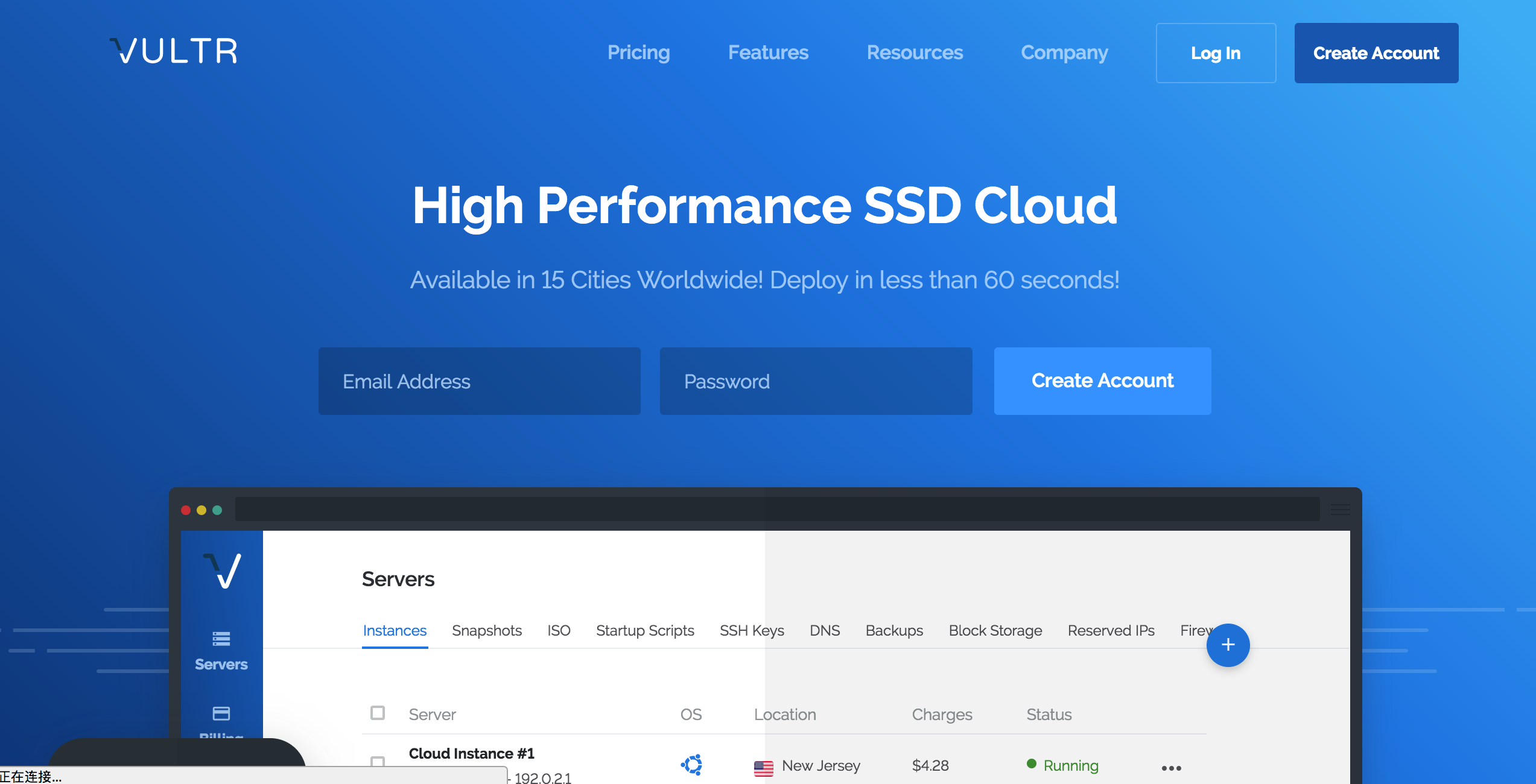Click the Server column header
This screenshot has height=784, width=1536.
click(x=432, y=715)
